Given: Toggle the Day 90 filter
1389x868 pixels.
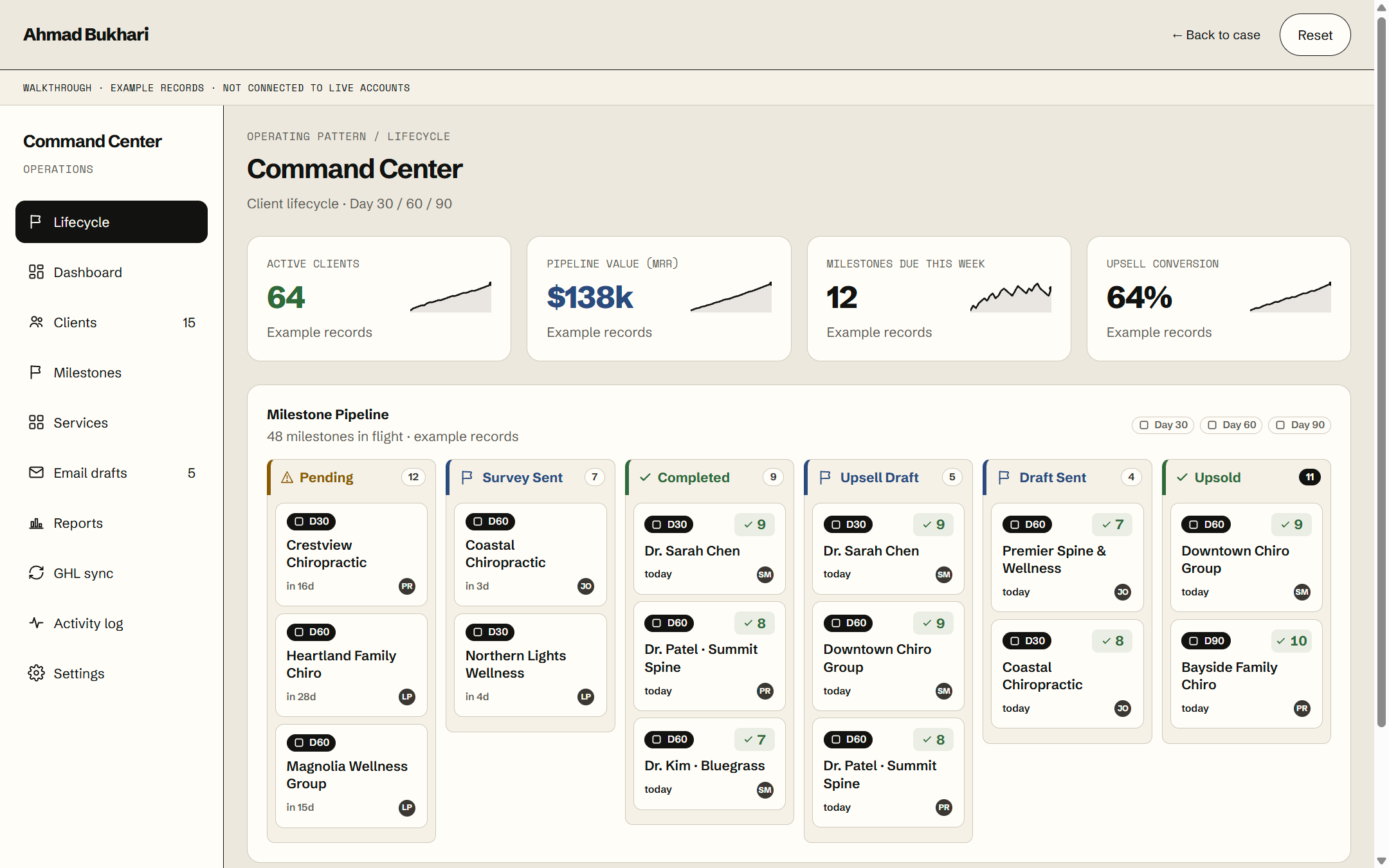Looking at the screenshot, I should coord(1299,425).
